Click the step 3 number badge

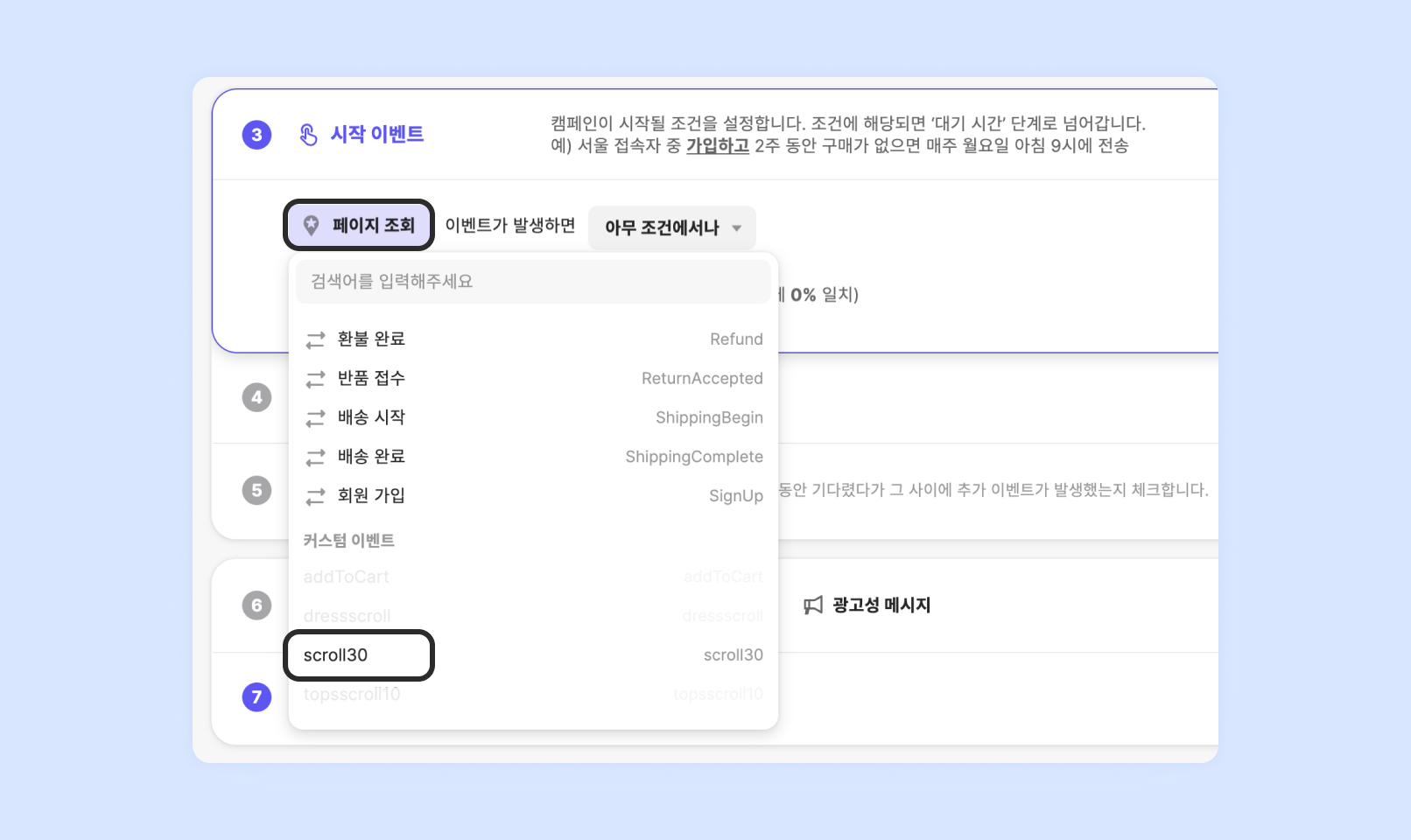(x=256, y=135)
